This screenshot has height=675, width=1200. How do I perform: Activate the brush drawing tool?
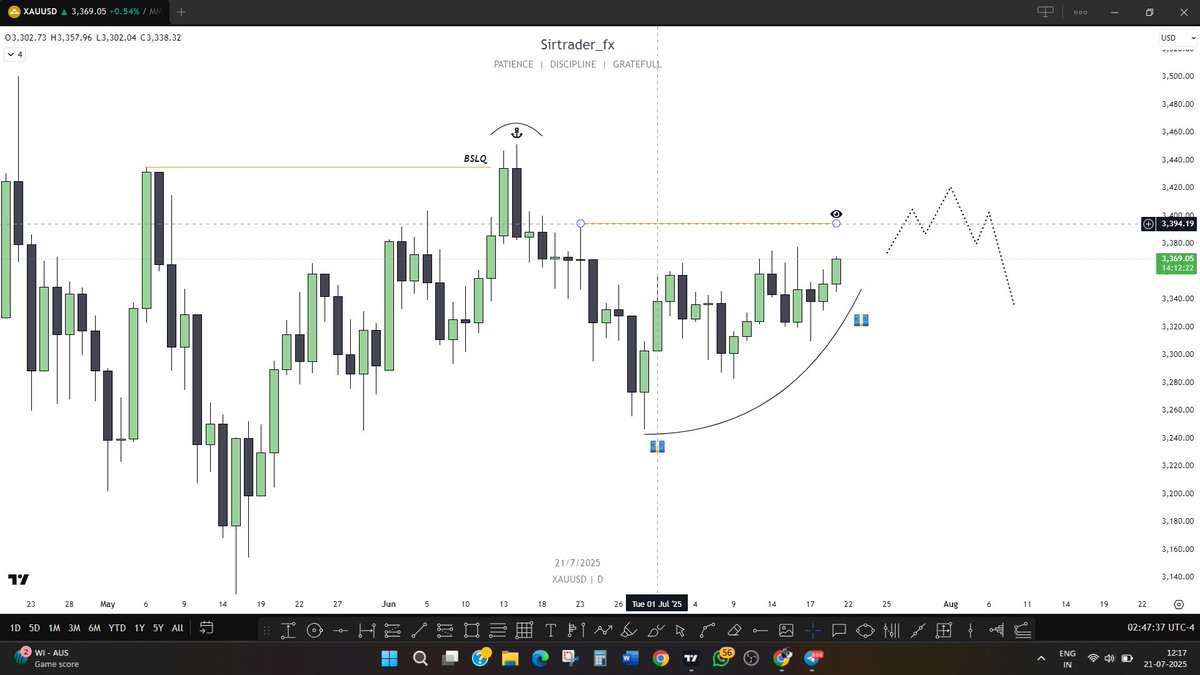(x=629, y=630)
